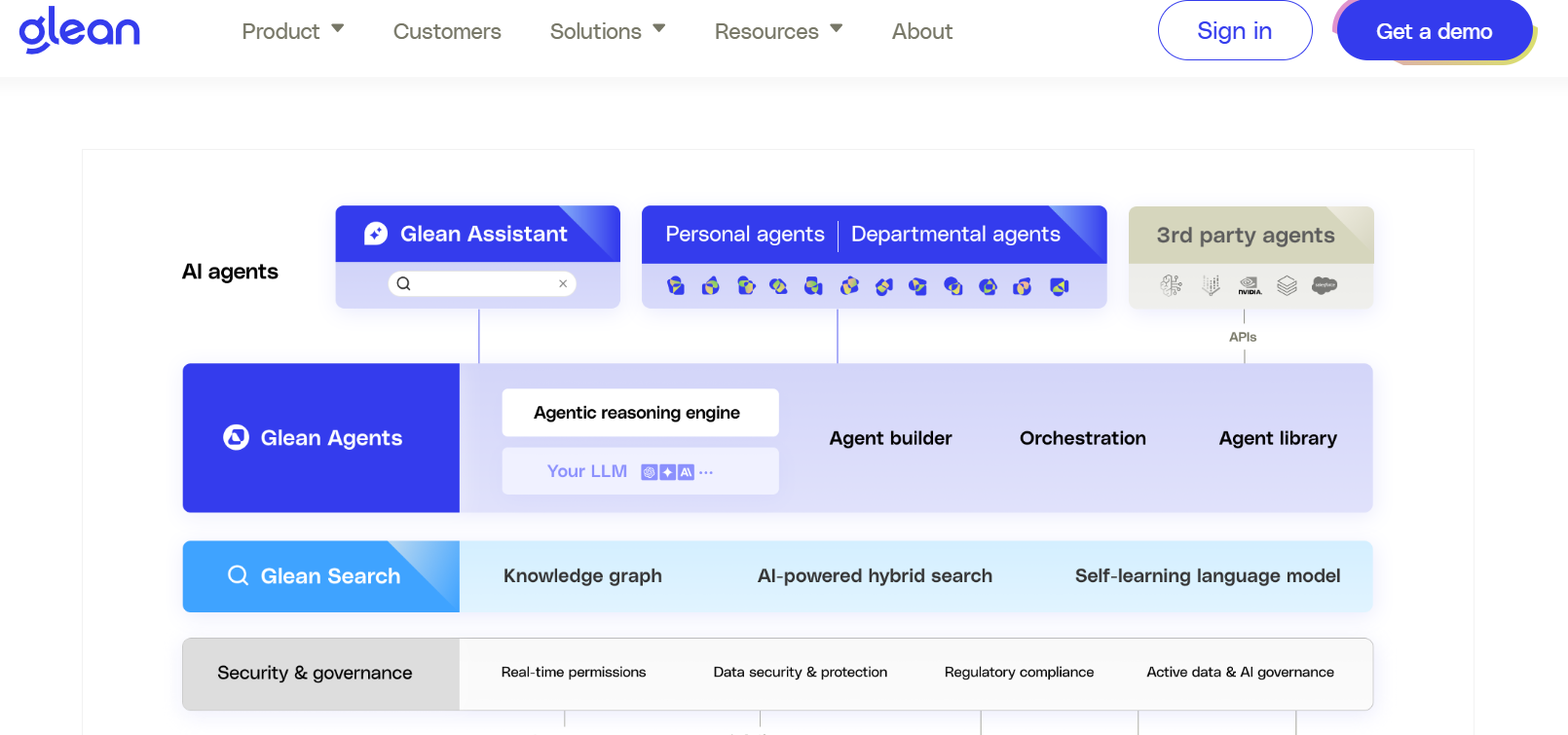Screen dimensions: 1568x735
Task: Click the Glean Agents blue panel title
Action: pos(331,438)
